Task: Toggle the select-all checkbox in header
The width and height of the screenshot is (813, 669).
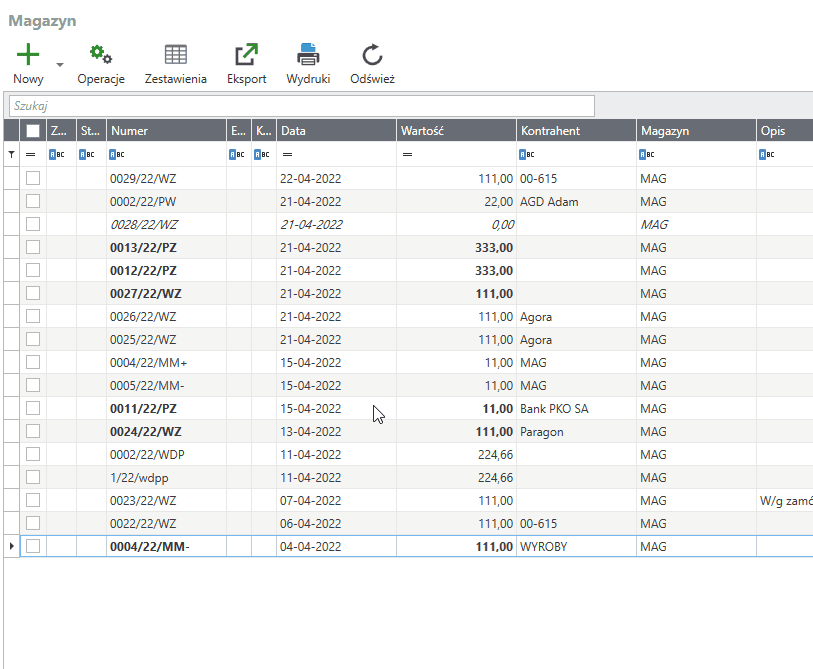Action: 33,131
